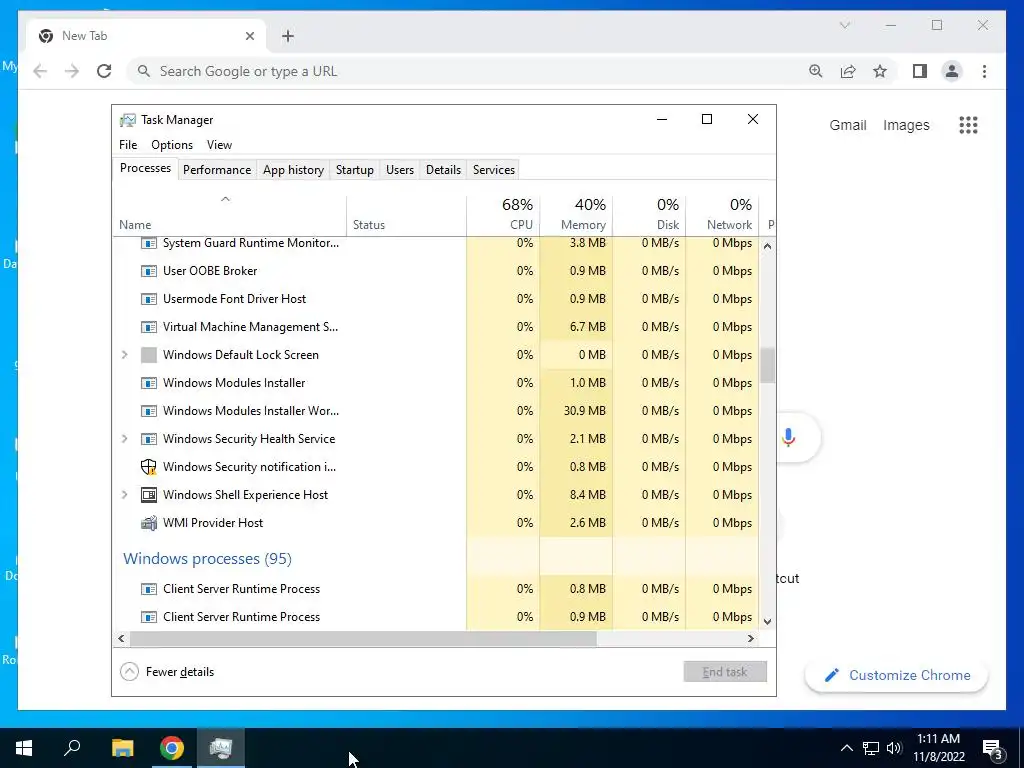Click the User OOBE Broker process icon

(x=149, y=271)
